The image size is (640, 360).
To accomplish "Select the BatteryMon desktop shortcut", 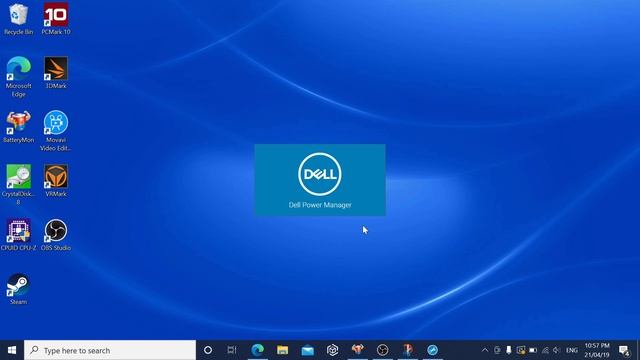I will pyautogui.click(x=18, y=127).
